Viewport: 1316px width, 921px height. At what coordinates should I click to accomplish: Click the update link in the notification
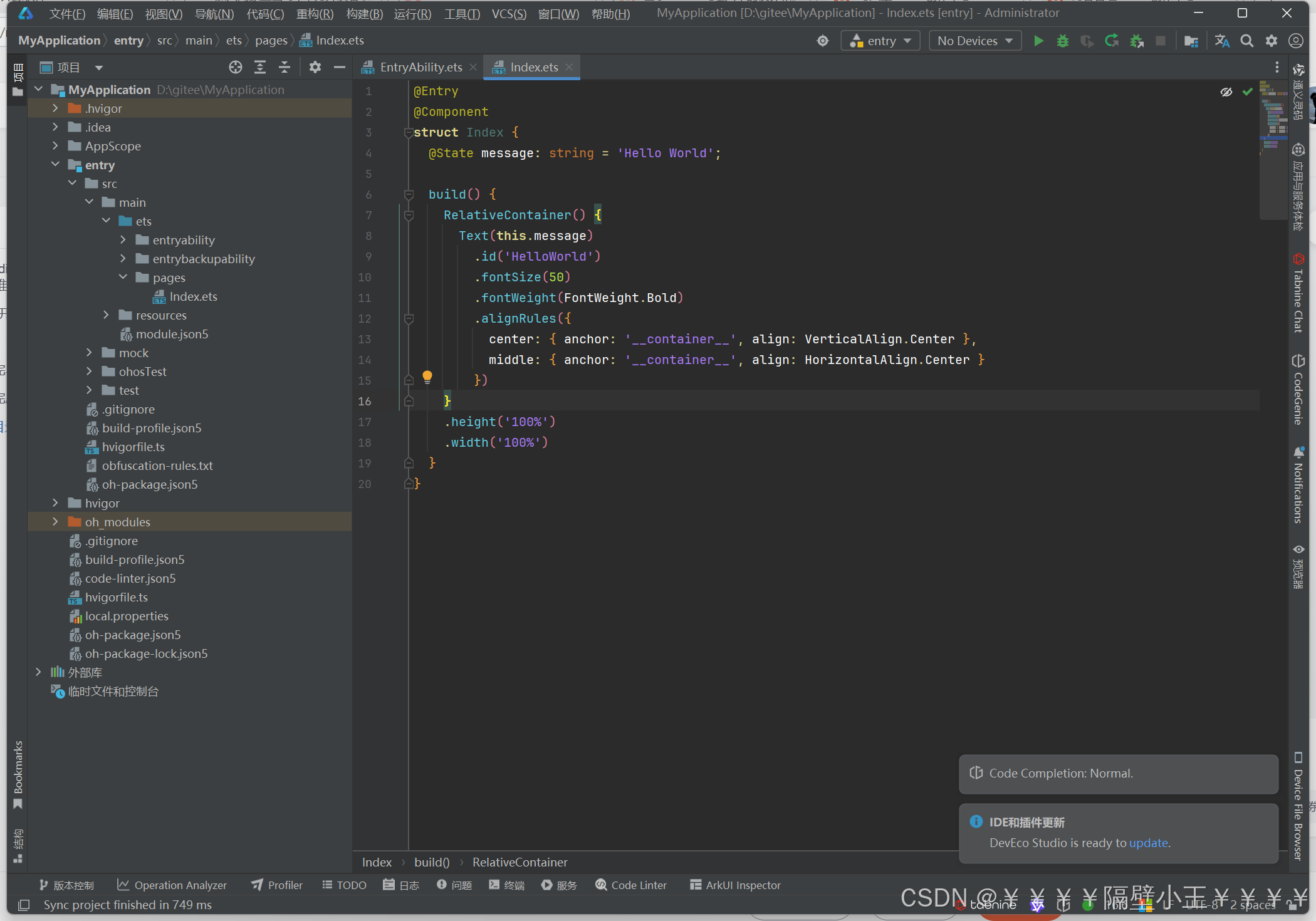tap(1148, 843)
